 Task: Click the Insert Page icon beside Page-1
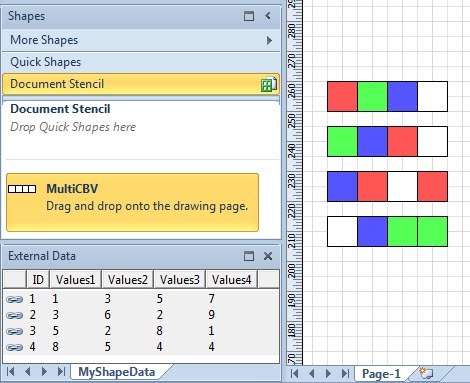[x=426, y=373]
